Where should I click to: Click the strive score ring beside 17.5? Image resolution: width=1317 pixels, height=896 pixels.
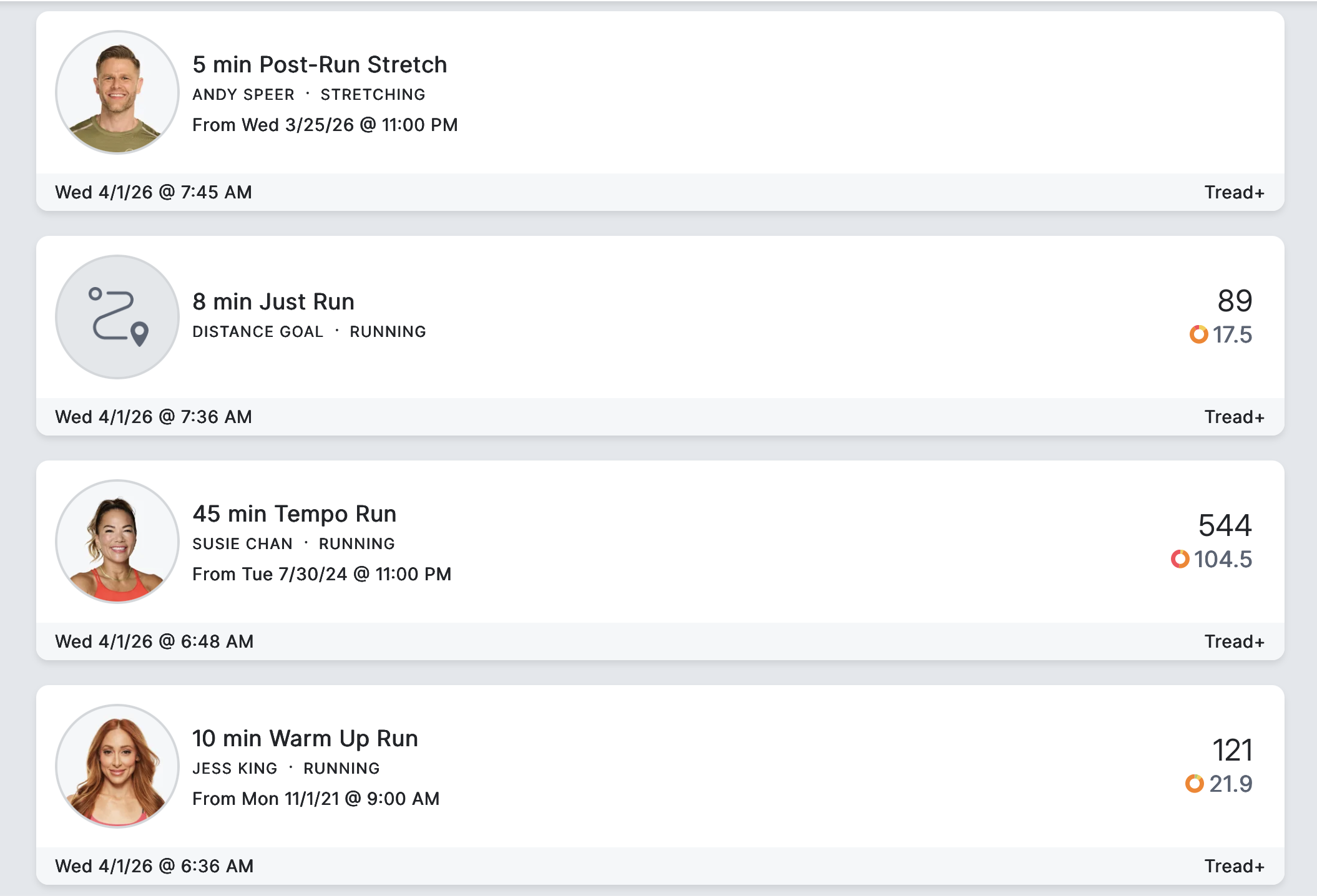(1198, 334)
